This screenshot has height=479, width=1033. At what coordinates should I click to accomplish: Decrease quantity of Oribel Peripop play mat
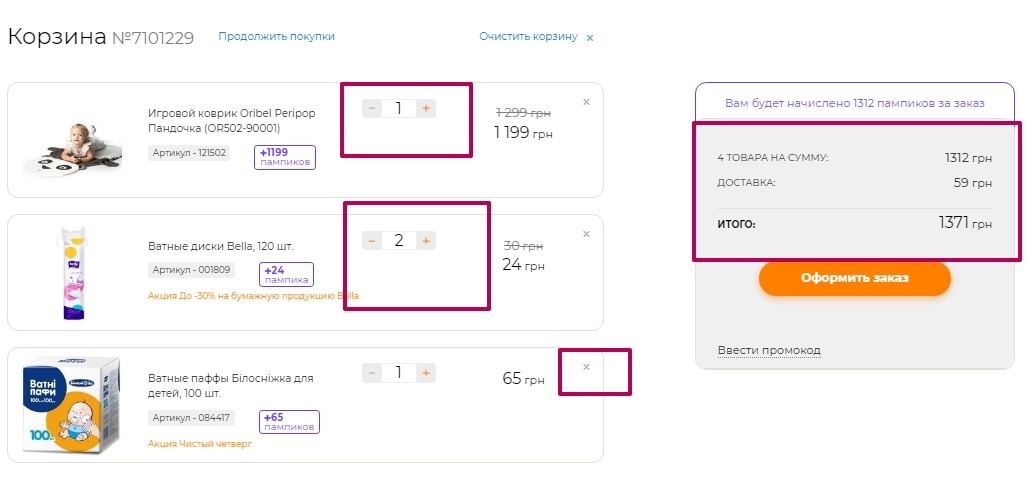click(371, 108)
